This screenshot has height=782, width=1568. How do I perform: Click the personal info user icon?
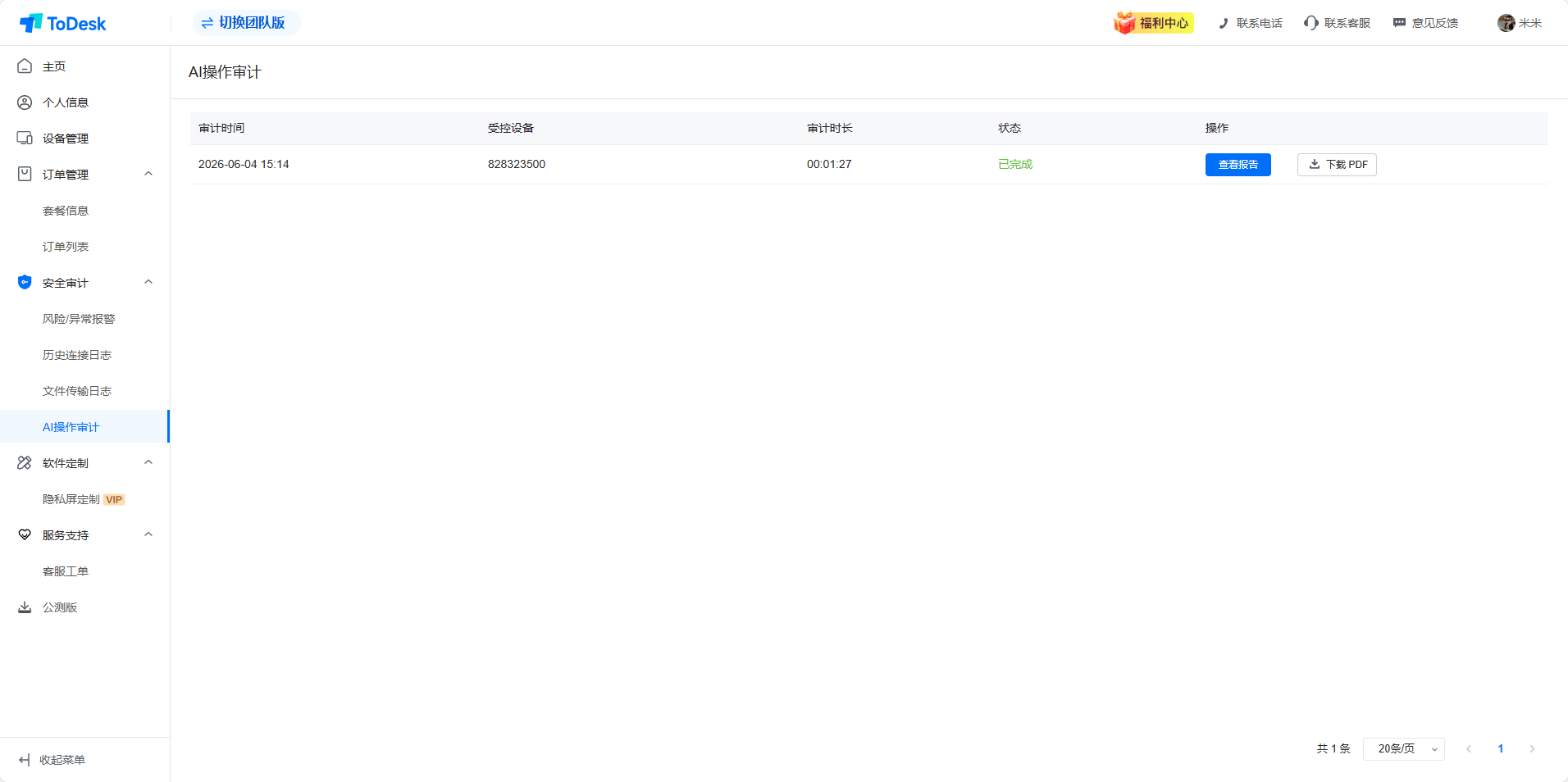click(x=25, y=102)
